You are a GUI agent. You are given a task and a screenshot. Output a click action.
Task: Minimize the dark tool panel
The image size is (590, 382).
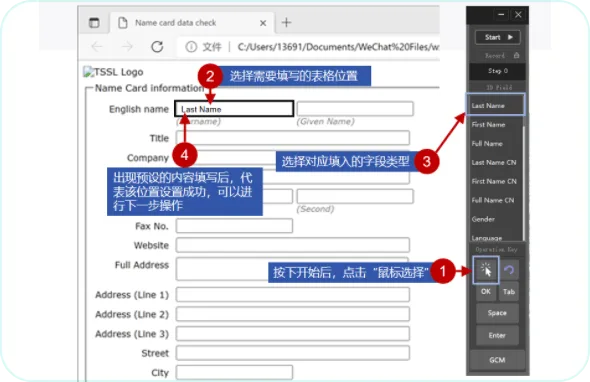[x=501, y=15]
